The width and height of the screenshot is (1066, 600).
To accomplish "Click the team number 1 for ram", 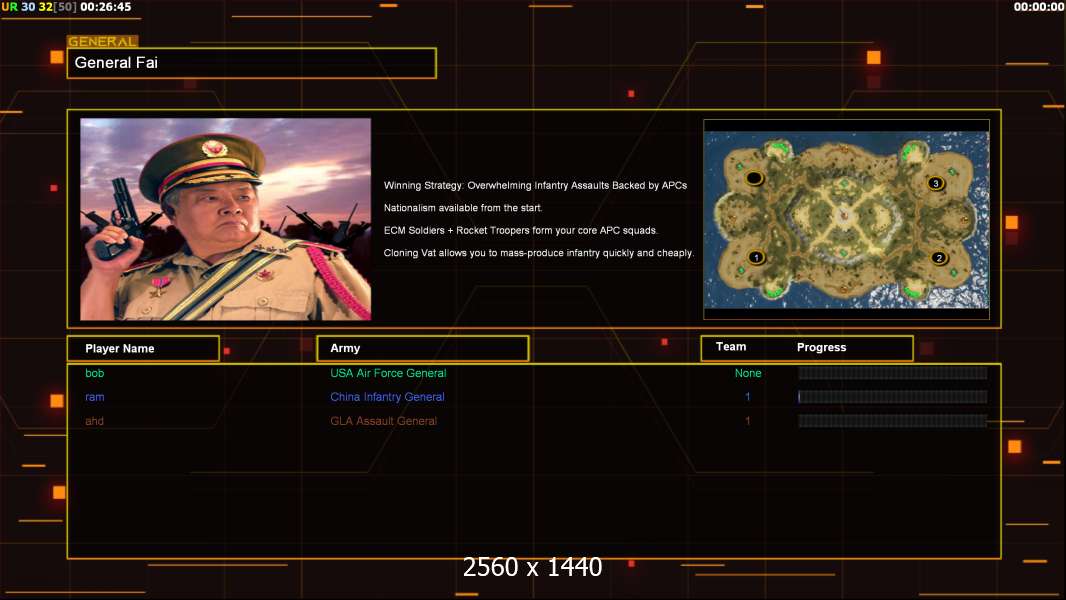I will point(748,397).
